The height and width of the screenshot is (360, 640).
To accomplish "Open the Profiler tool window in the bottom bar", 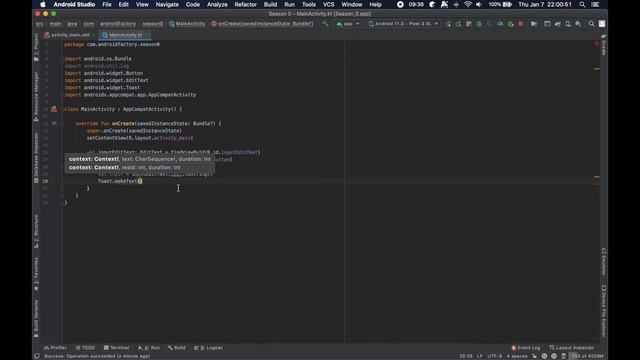I will pyautogui.click(x=55, y=348).
